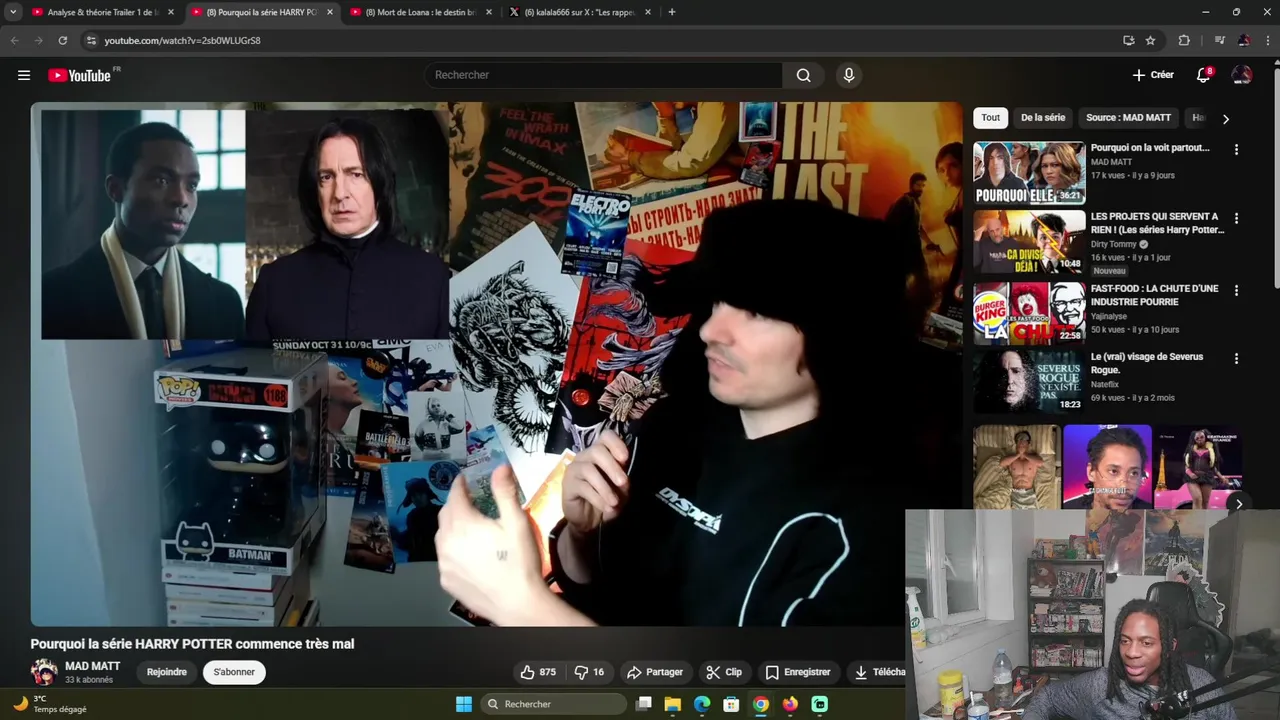Click the search magnifier button

(x=803, y=75)
